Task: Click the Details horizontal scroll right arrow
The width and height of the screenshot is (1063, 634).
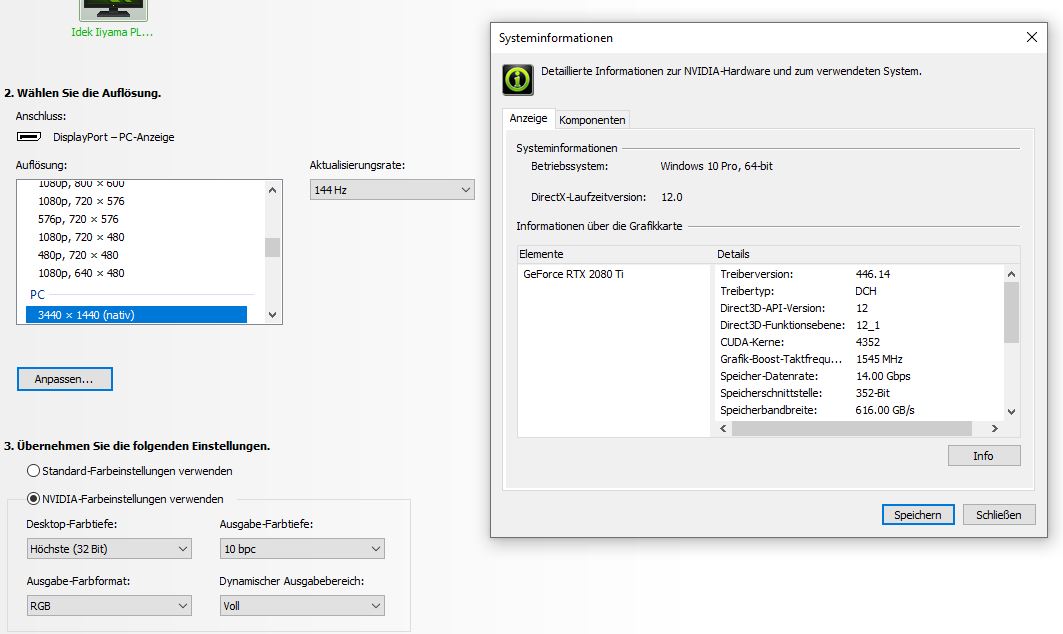Action: 995,429
